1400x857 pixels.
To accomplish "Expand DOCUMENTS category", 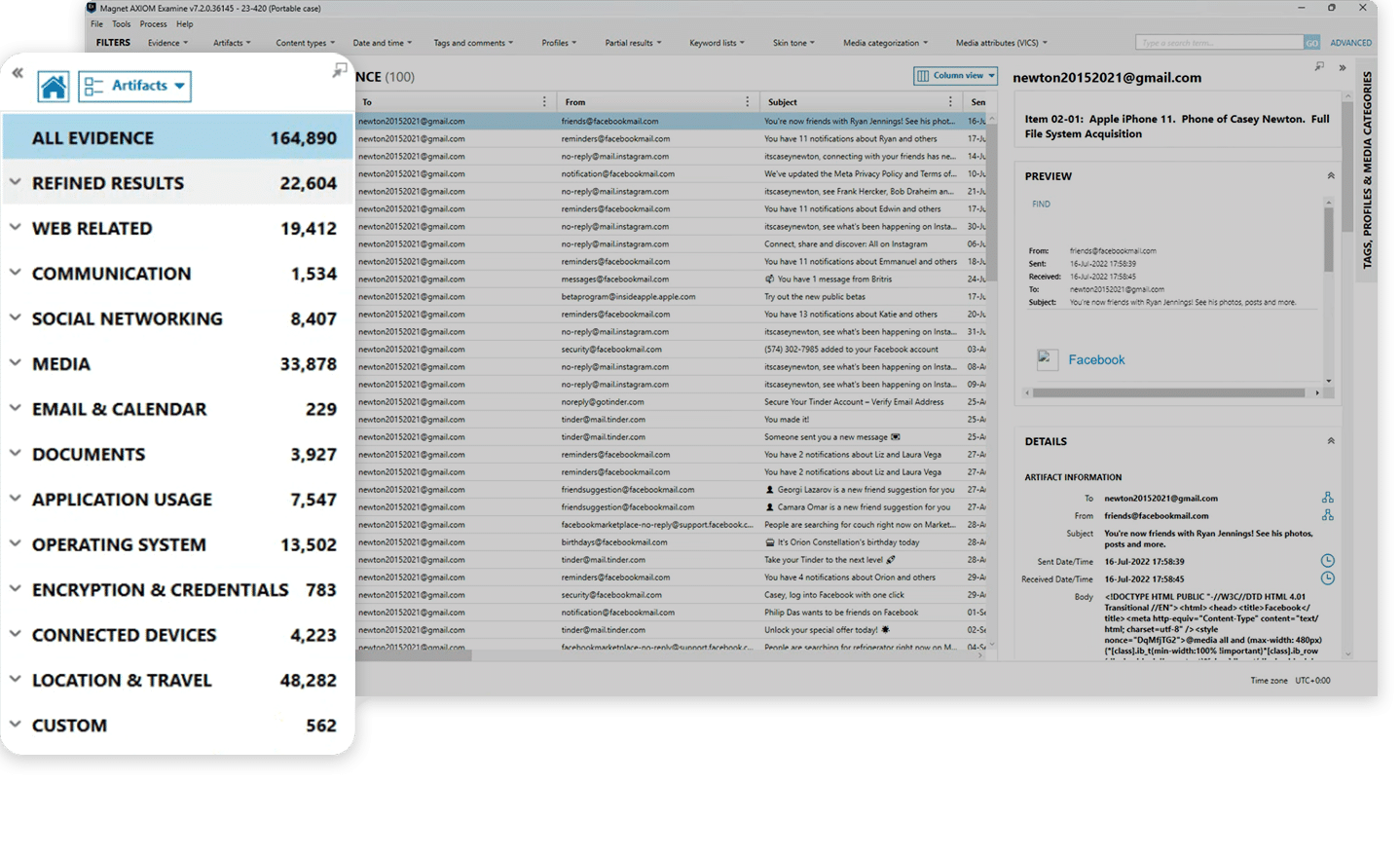I will (x=15, y=453).
